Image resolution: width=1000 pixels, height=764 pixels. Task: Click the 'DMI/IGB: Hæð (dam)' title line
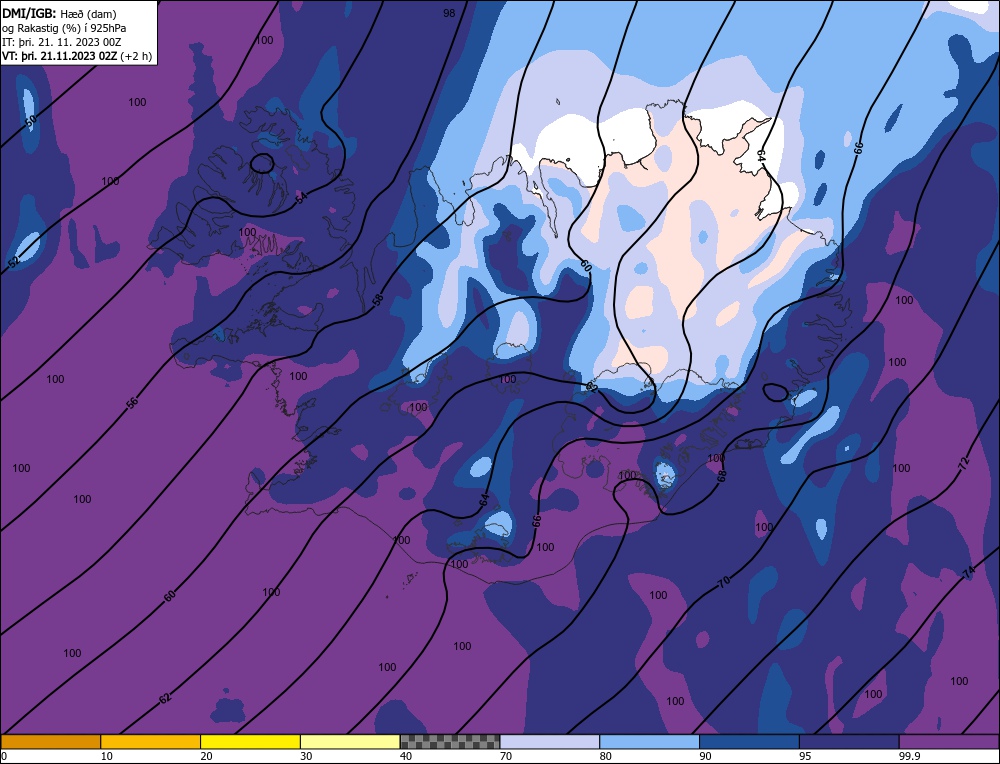click(59, 13)
